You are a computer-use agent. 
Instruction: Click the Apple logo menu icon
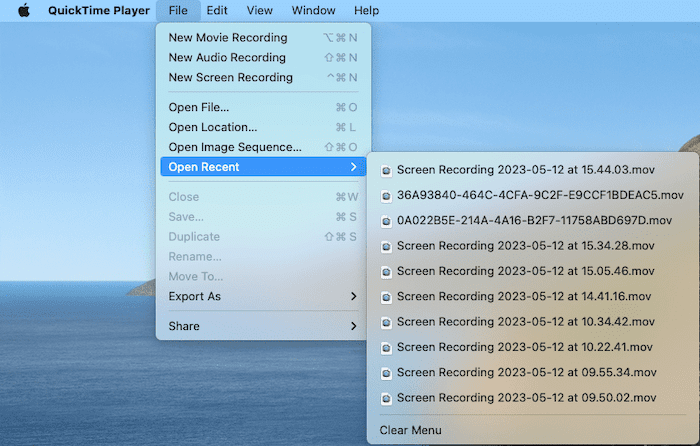click(x=24, y=11)
